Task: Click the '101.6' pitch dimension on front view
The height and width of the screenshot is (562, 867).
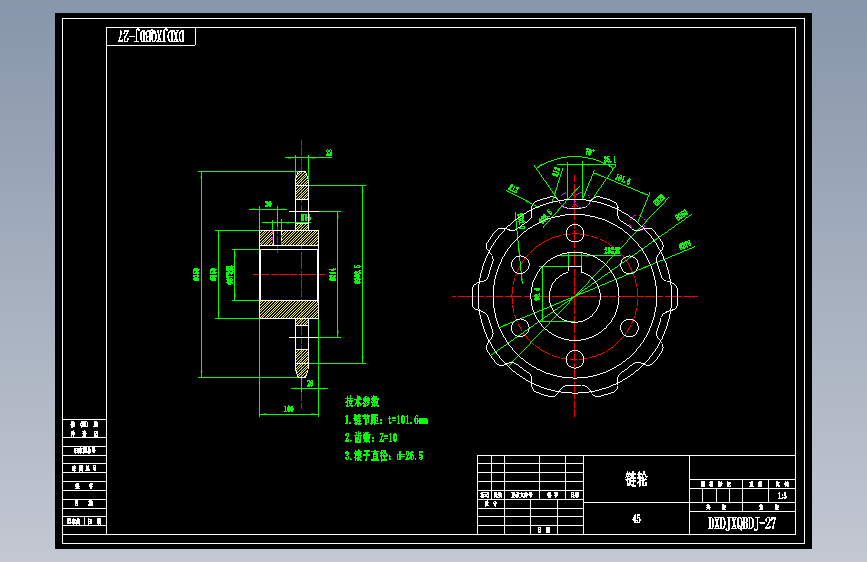Action: coord(623,180)
